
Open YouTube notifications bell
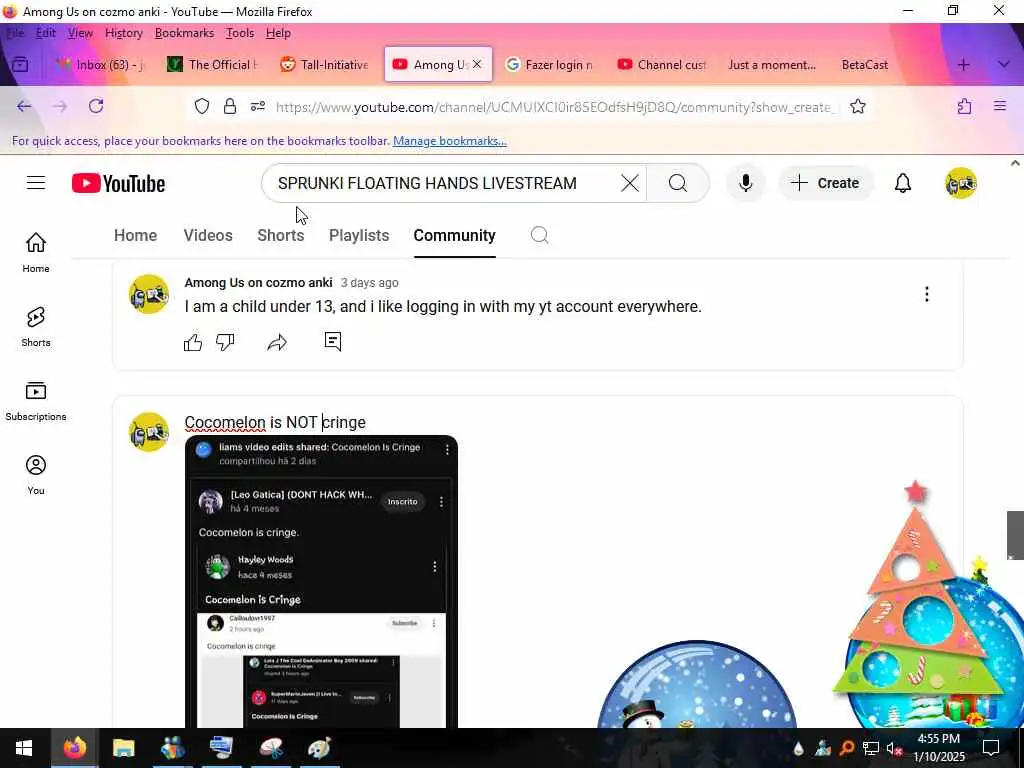[x=903, y=184]
